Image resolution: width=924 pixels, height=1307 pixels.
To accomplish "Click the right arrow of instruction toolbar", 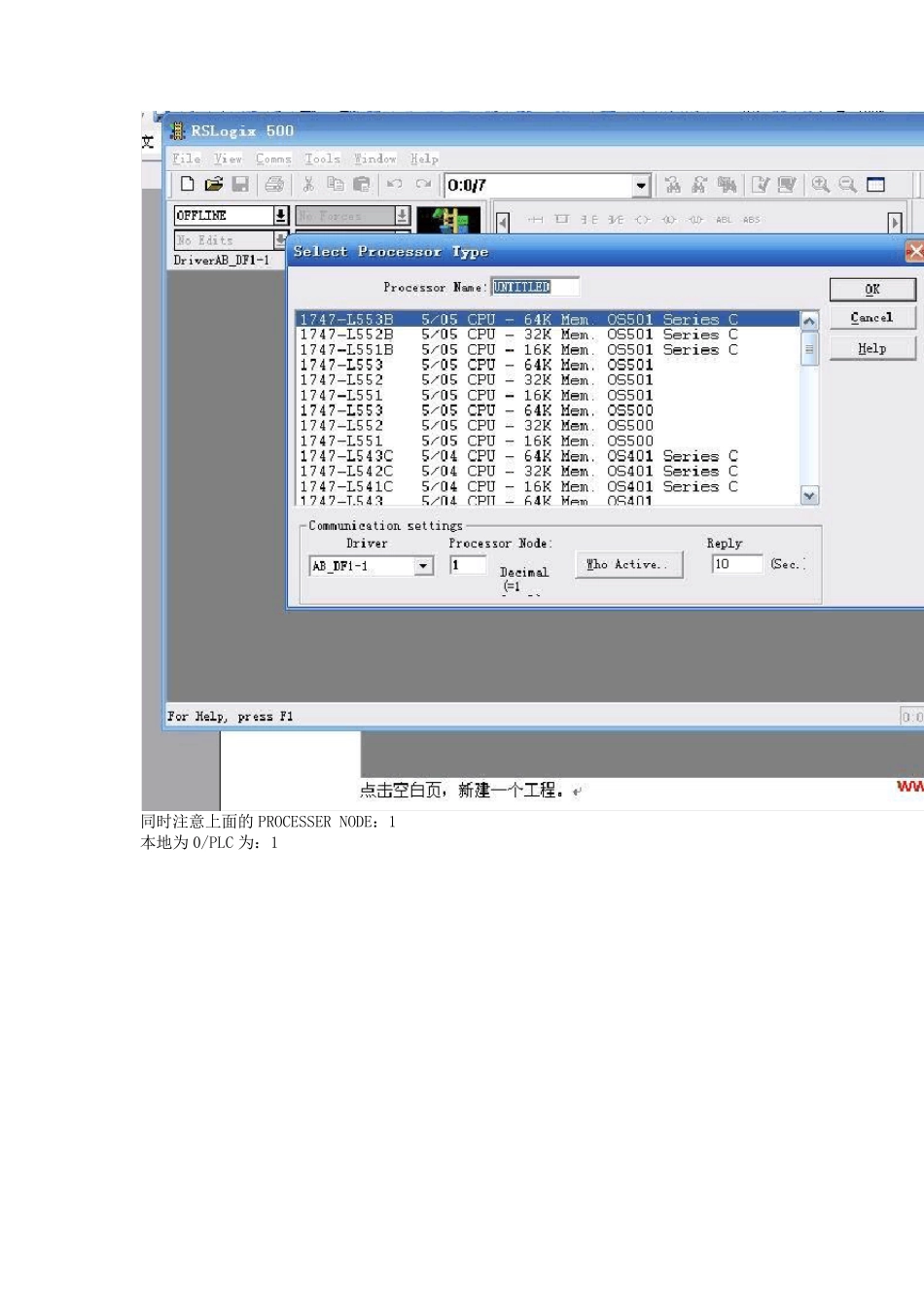I will (x=896, y=223).
